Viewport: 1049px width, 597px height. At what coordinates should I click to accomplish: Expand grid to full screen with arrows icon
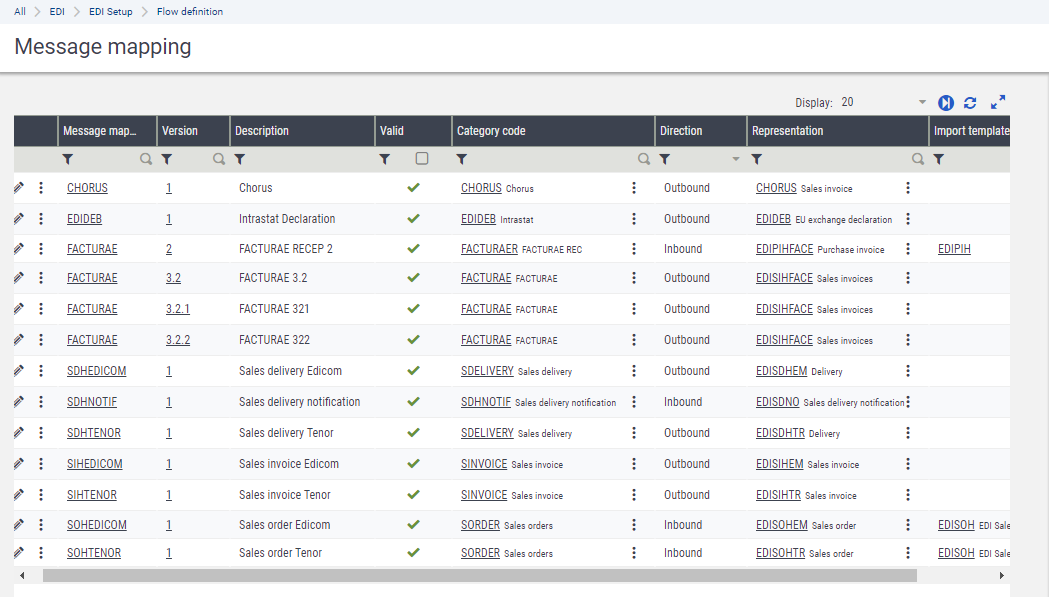[997, 103]
